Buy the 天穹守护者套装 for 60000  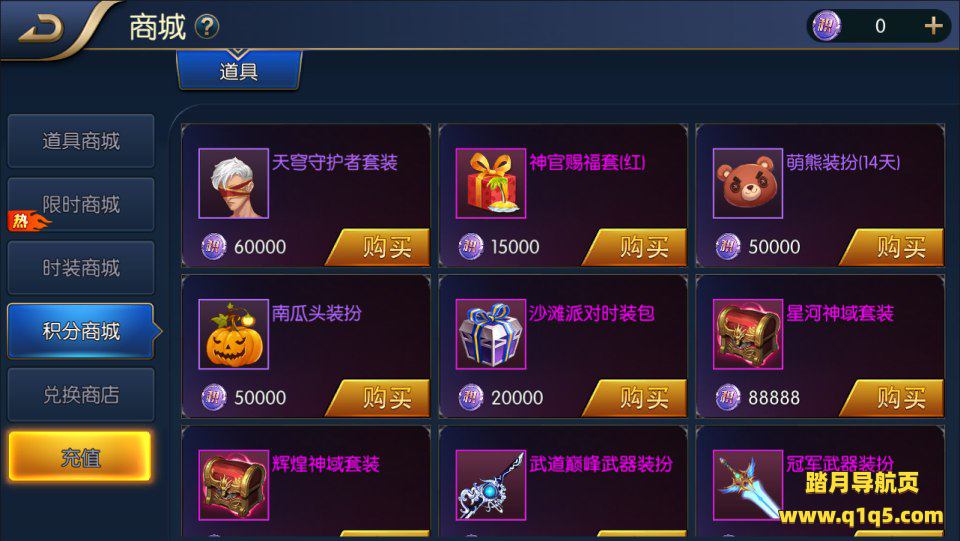pyautogui.click(x=380, y=247)
